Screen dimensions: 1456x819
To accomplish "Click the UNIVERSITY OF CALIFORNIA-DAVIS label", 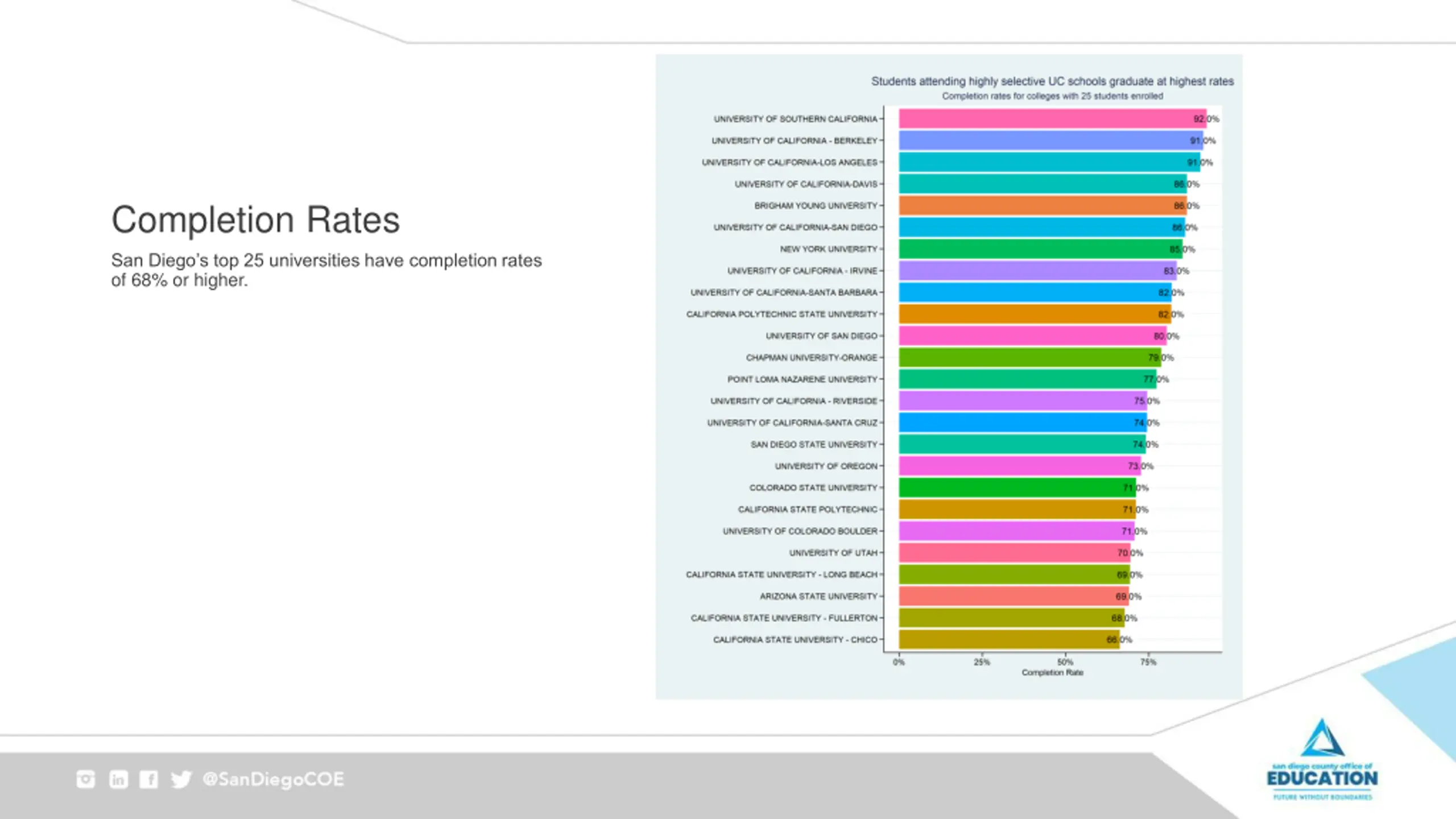I will pyautogui.click(x=806, y=184).
